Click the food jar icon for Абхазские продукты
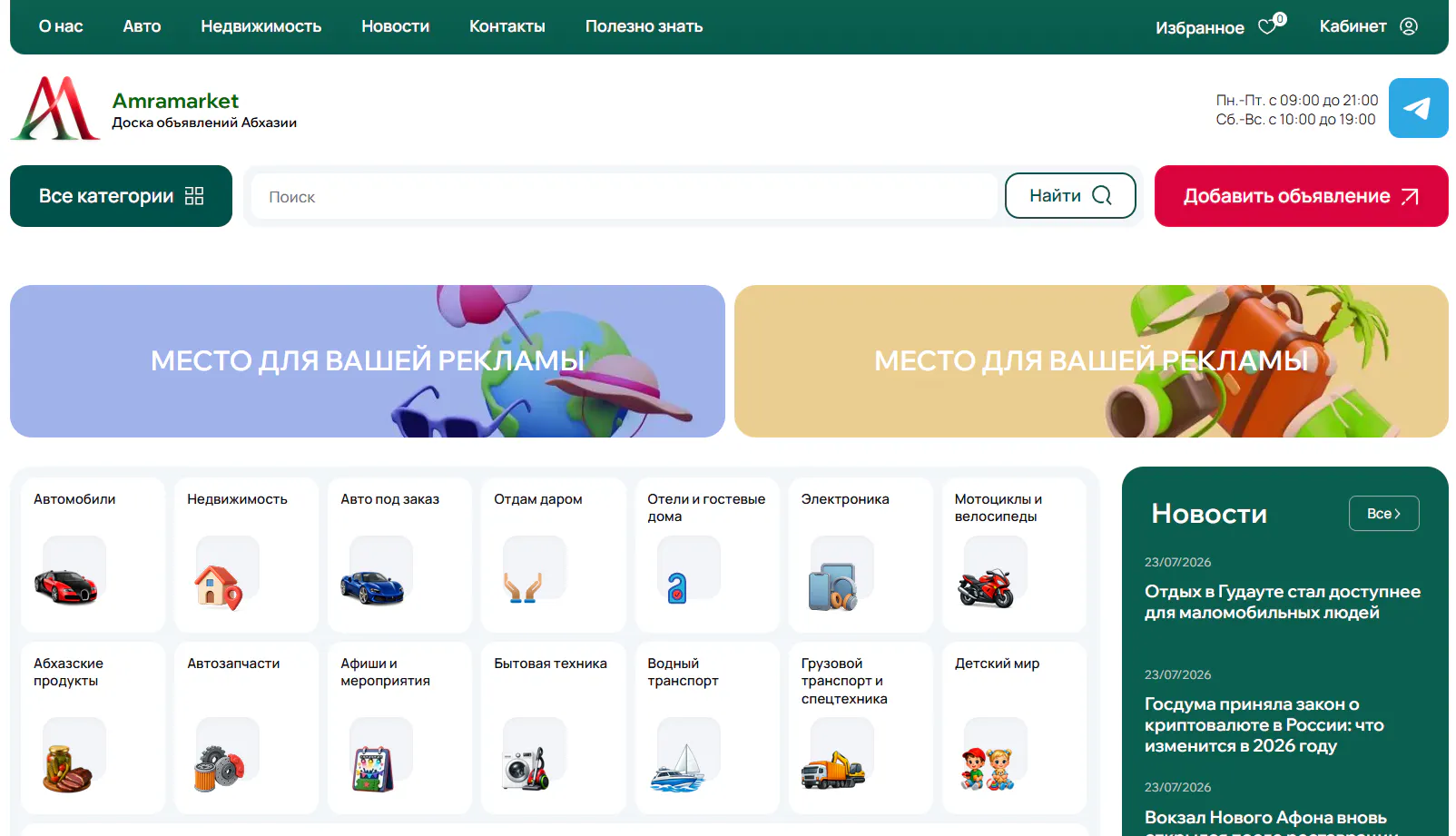 (x=68, y=769)
